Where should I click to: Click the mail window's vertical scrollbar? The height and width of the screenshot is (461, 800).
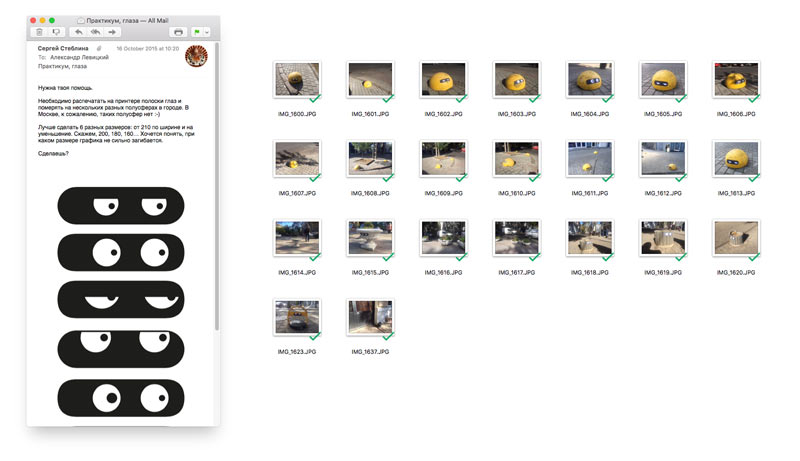coord(216,200)
